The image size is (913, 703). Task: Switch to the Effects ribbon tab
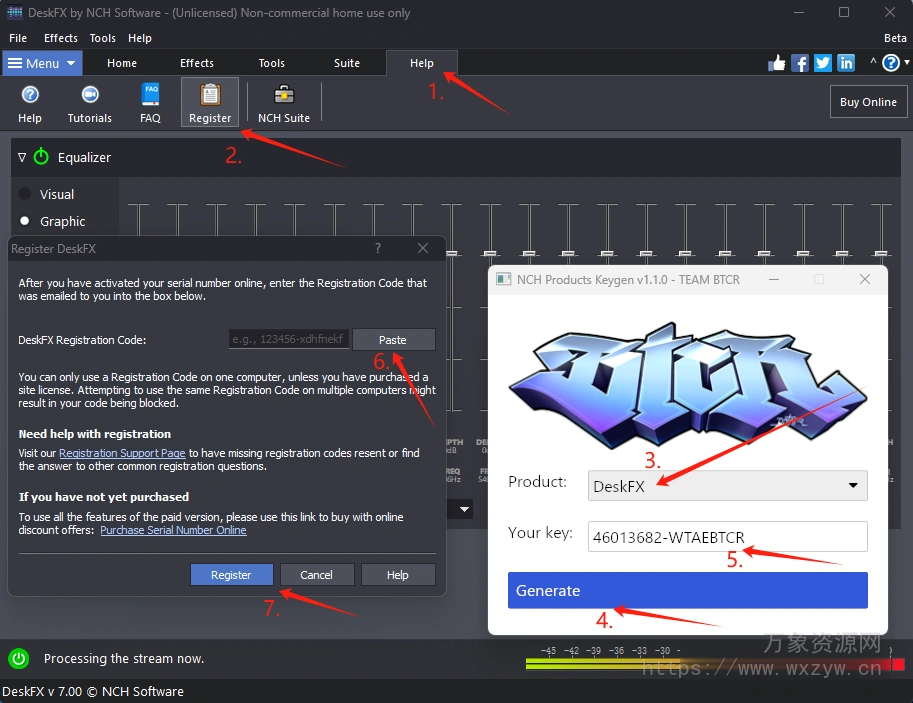[x=197, y=63]
